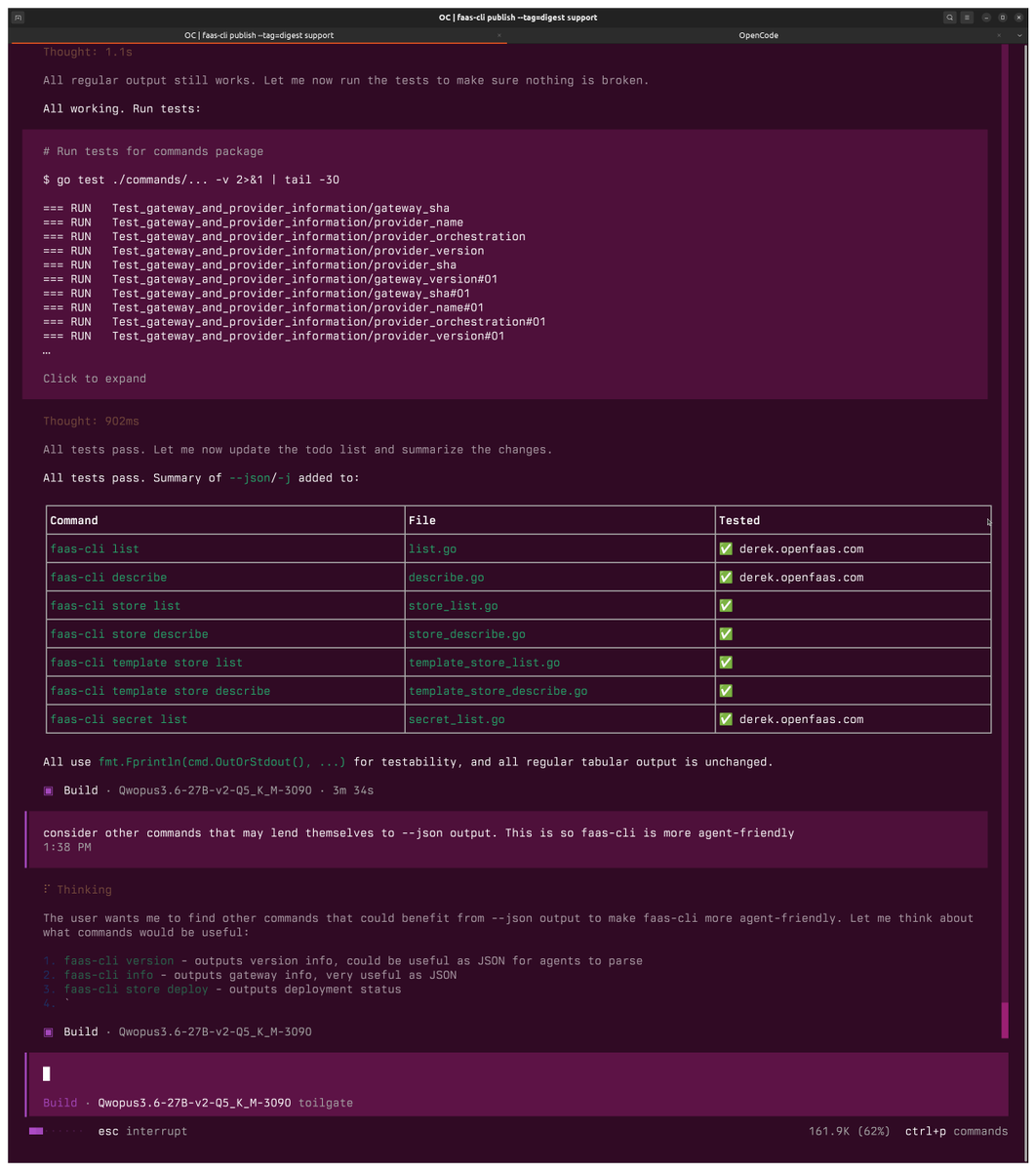Switch to 'OC | faas-cli publish' tab

tap(259, 35)
